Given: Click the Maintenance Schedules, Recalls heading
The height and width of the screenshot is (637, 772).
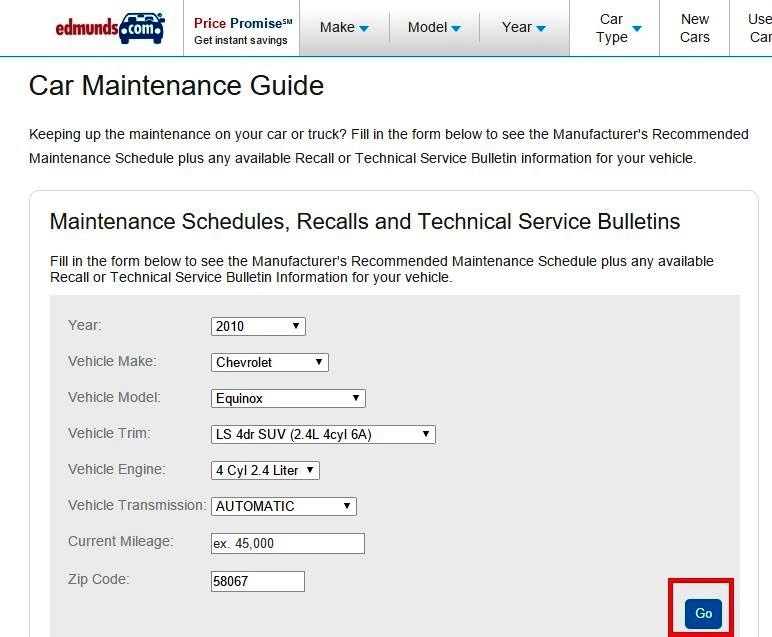Looking at the screenshot, I should pos(365,222).
